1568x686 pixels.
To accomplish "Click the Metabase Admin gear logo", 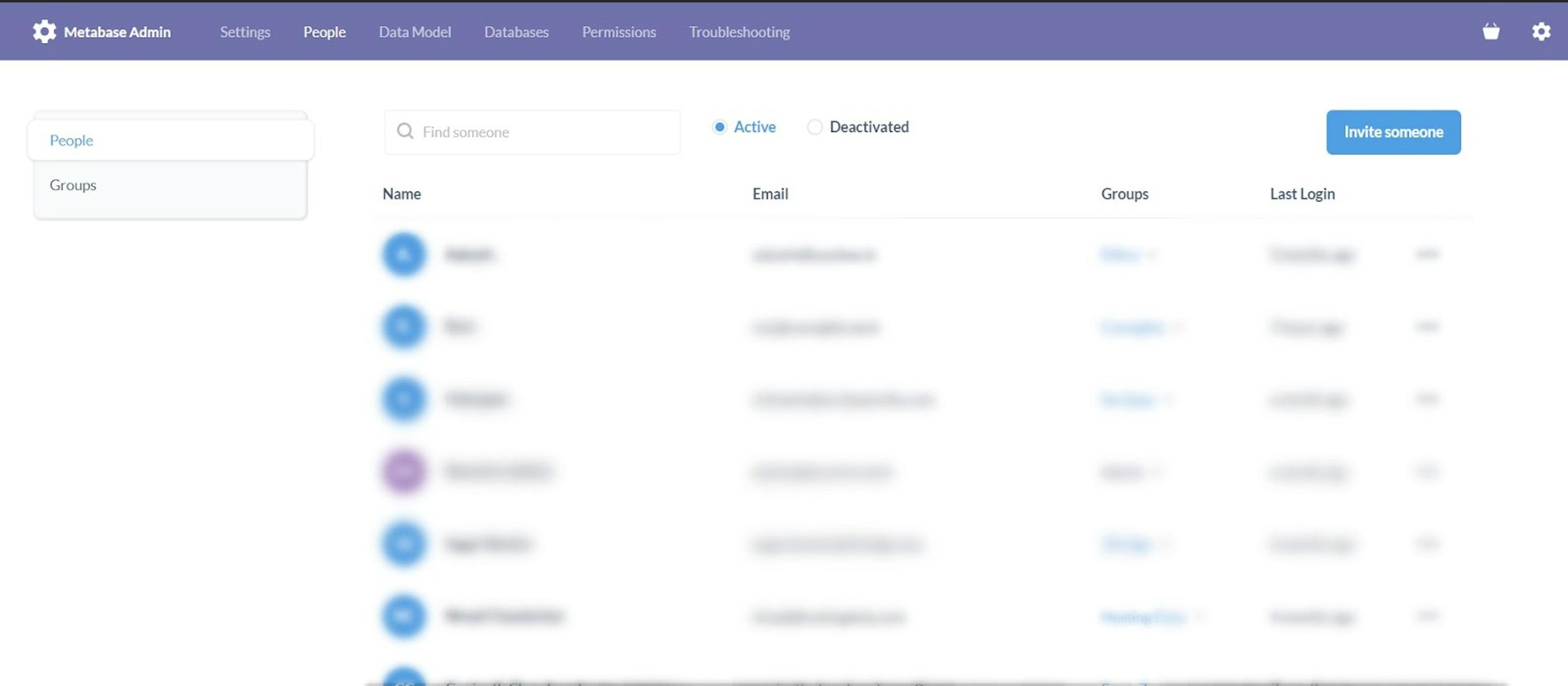I will coord(44,32).
